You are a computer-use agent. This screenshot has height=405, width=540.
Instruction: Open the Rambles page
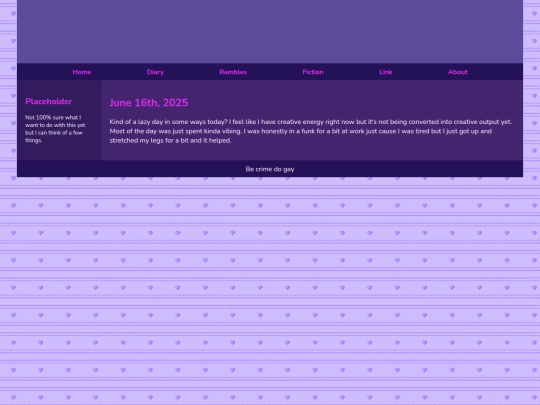(233, 72)
